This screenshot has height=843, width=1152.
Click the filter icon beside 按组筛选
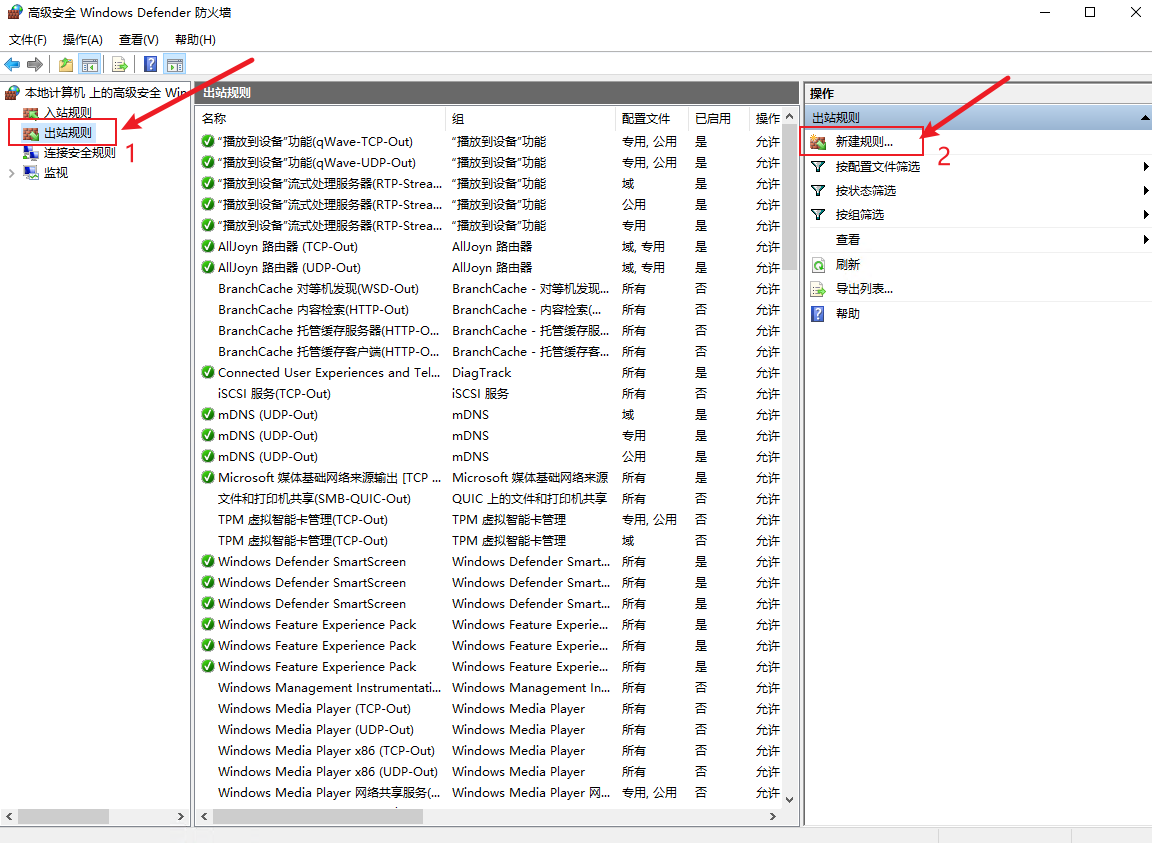(818, 215)
